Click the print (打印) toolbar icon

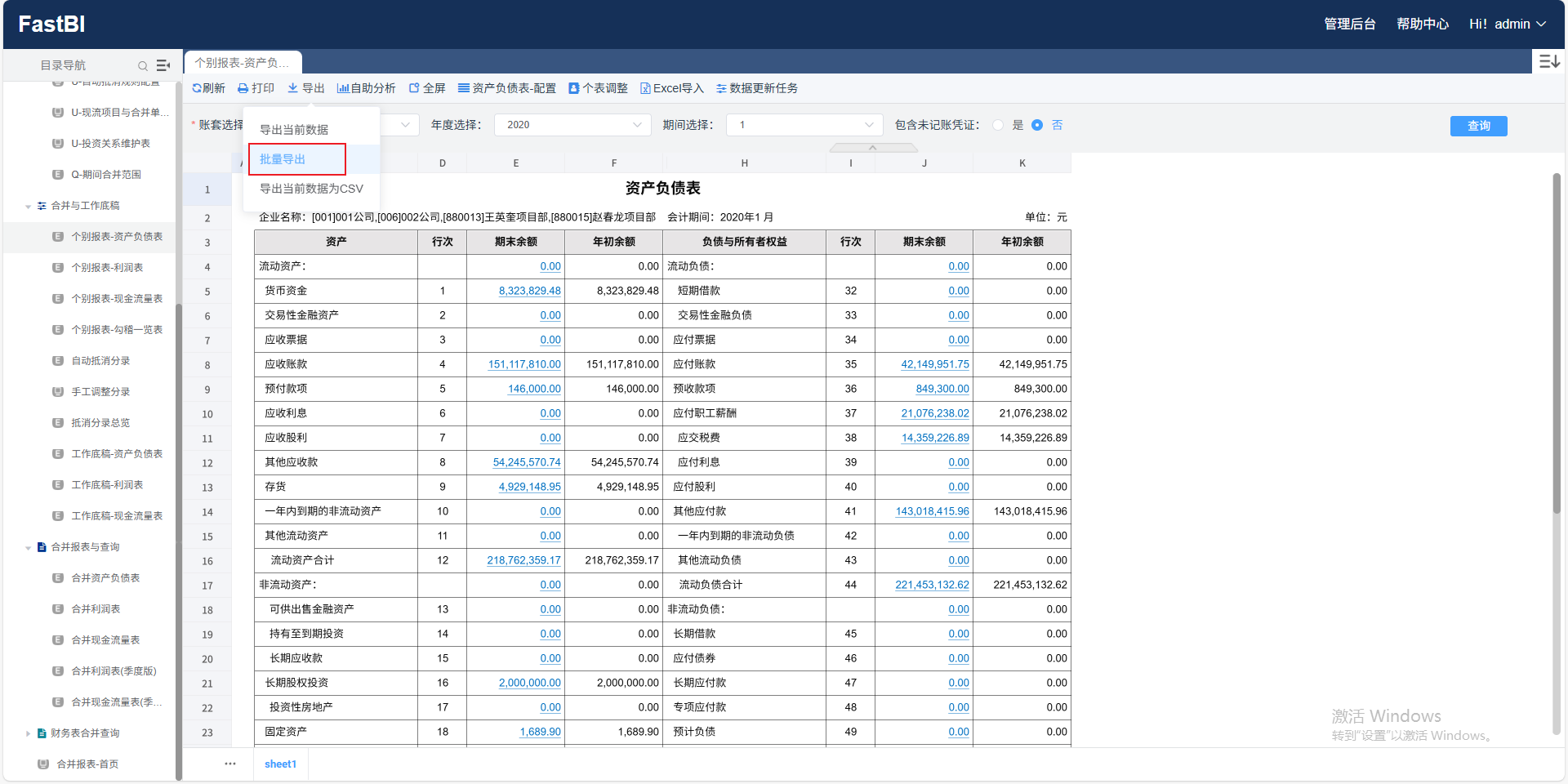(243, 88)
